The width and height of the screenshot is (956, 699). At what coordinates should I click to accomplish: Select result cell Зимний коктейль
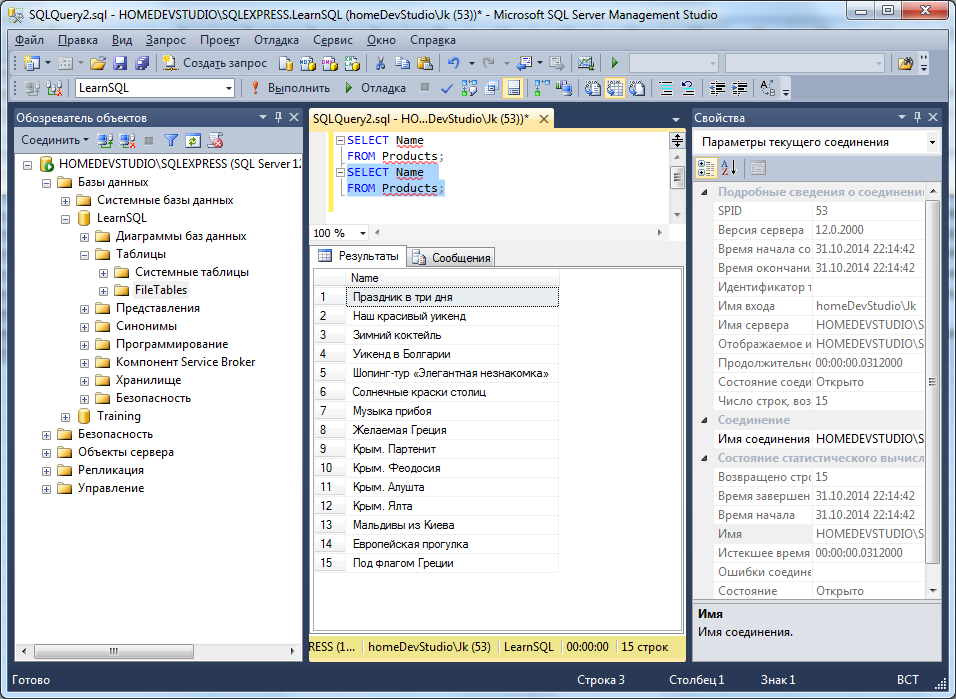click(452, 335)
